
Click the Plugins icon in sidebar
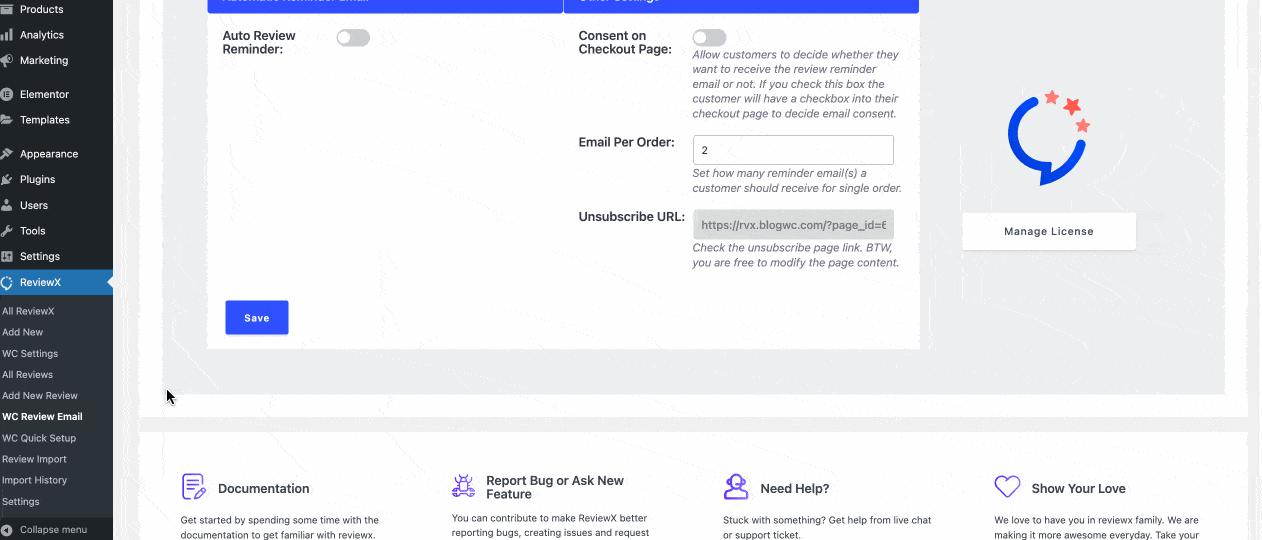click(x=7, y=179)
